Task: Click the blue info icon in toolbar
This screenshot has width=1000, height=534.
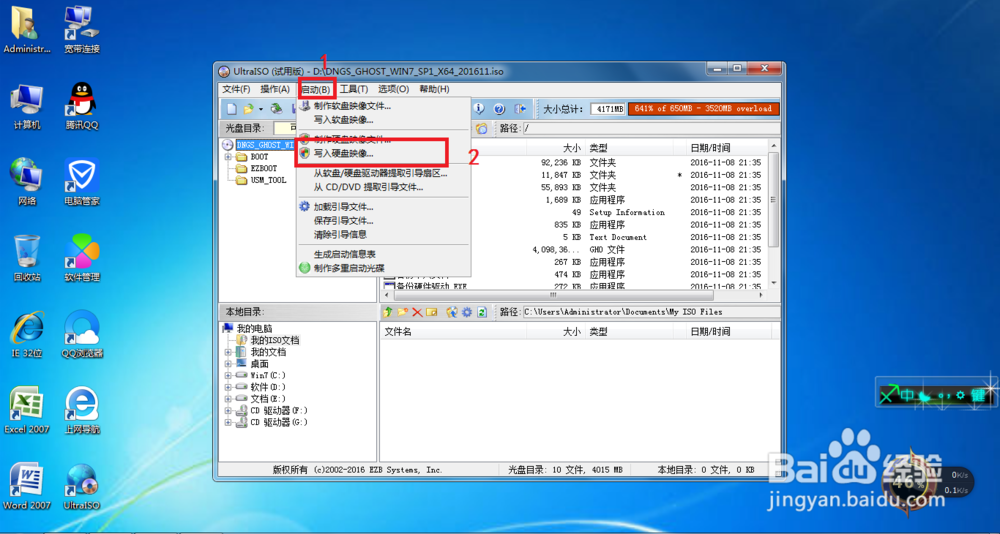Action: [x=478, y=109]
